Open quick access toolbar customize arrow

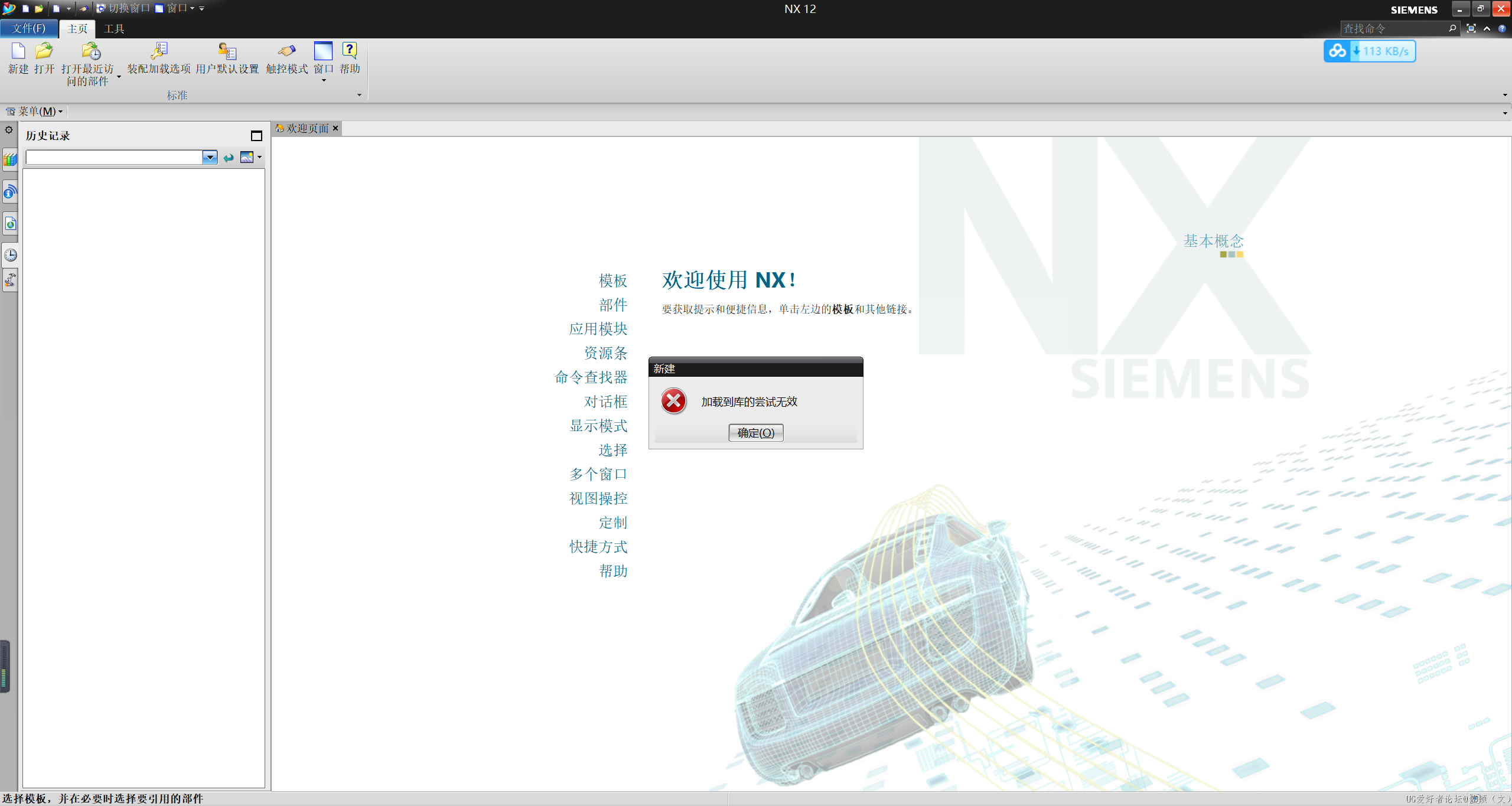click(202, 8)
